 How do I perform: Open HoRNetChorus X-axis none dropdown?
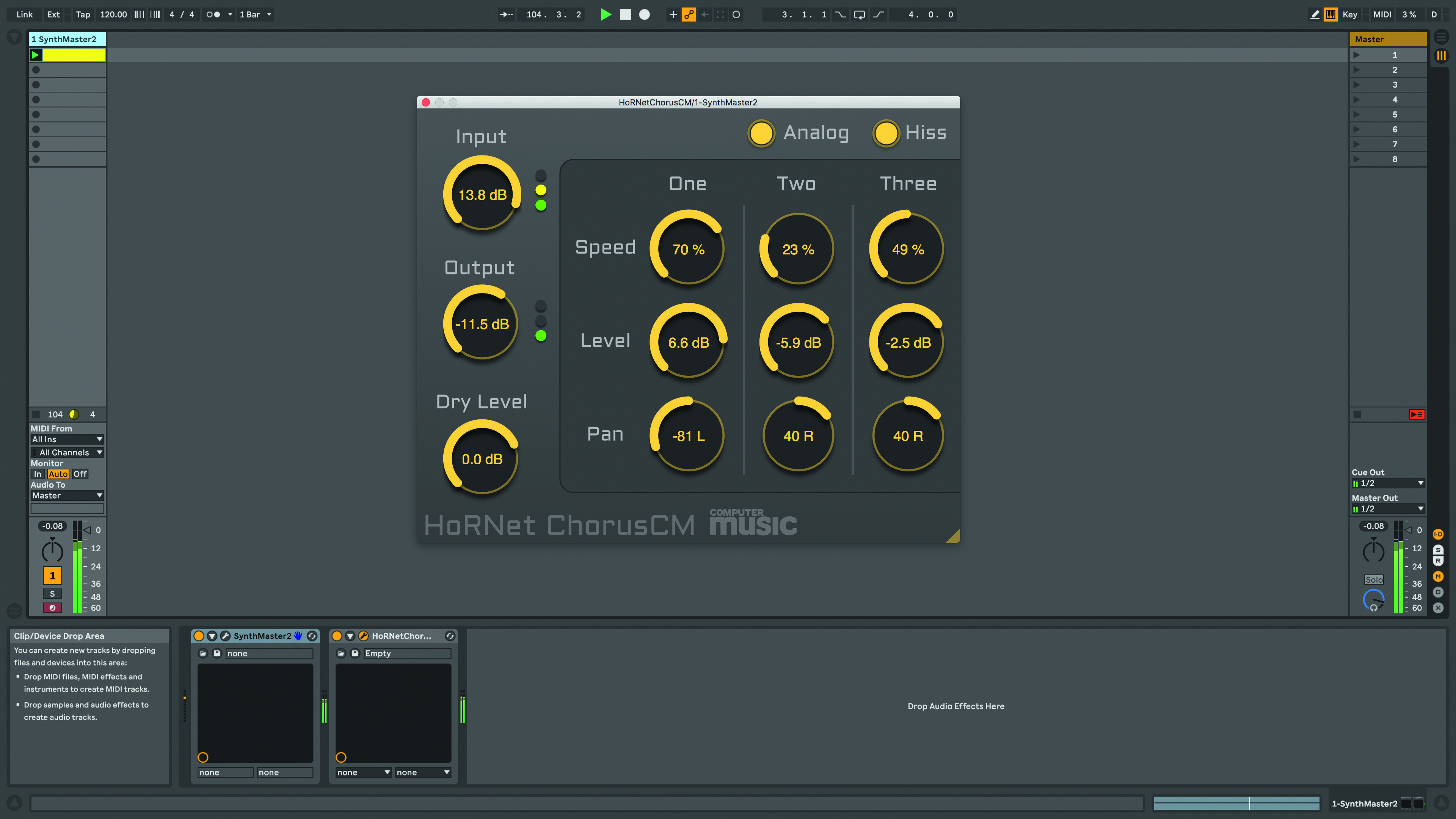(x=364, y=772)
